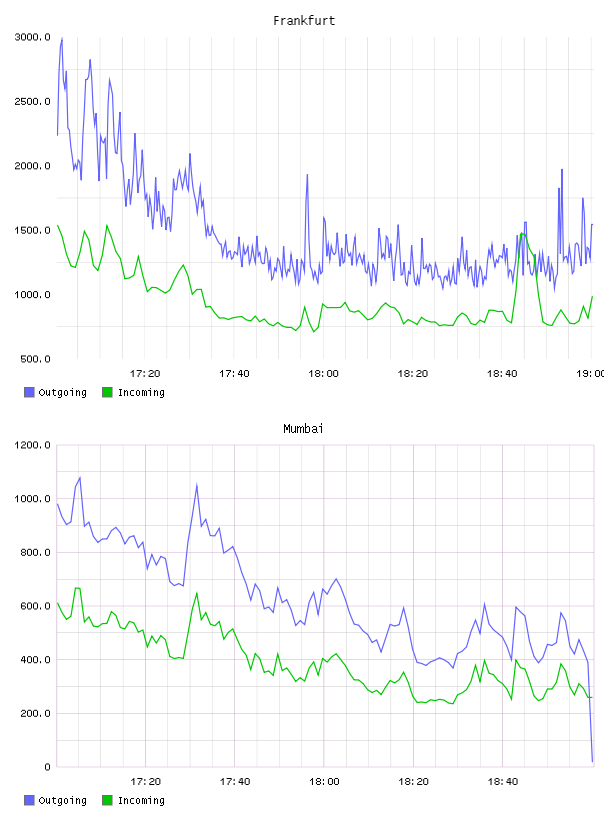Click the 17:40 time label under Mumbai
This screenshot has height=816, width=608.
coord(235,782)
